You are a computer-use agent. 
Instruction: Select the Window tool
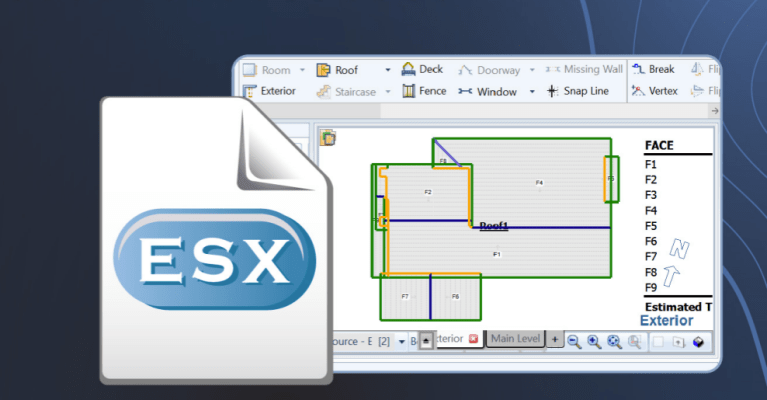tap(488, 91)
